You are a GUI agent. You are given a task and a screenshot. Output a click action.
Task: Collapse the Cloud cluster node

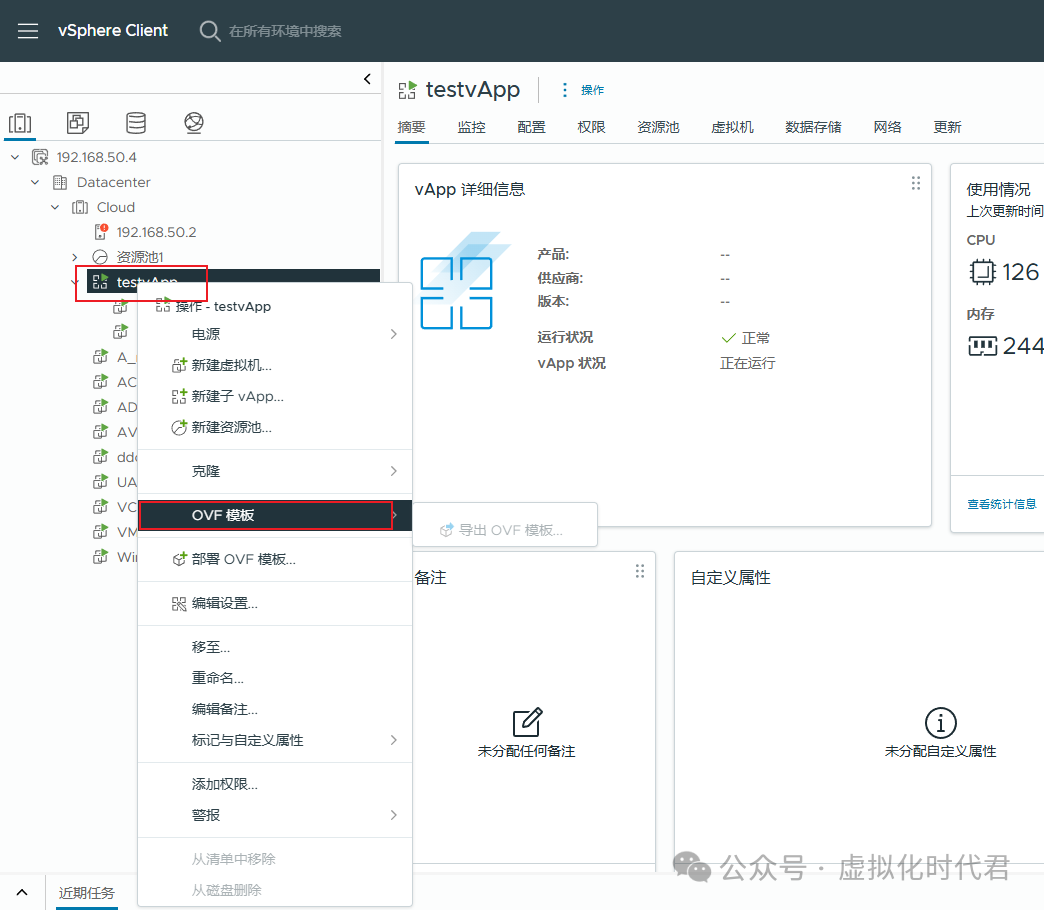[55, 207]
